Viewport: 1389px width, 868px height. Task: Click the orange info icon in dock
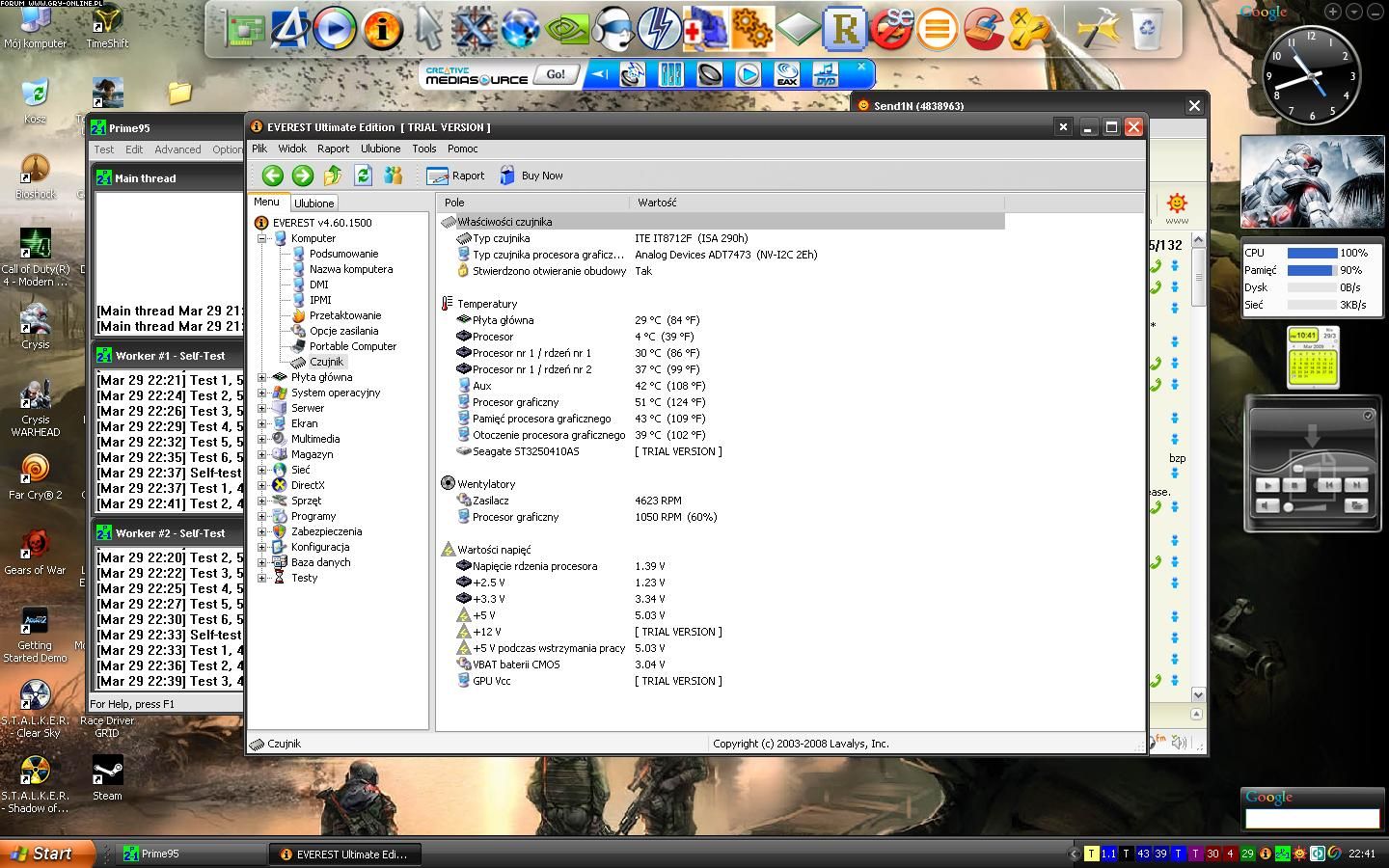point(382,29)
